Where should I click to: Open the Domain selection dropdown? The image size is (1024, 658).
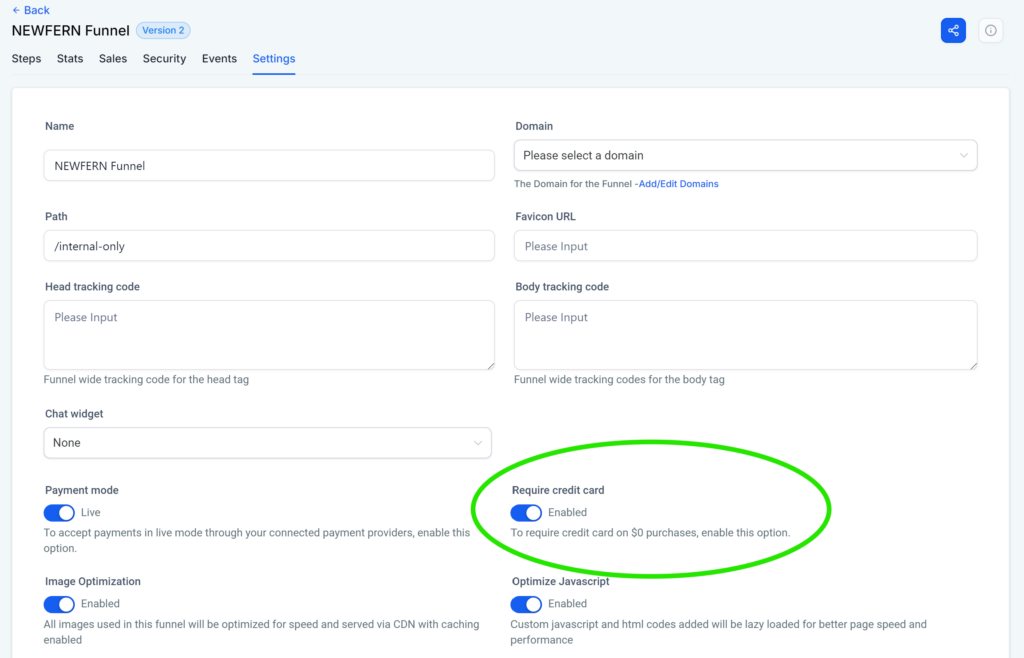click(x=745, y=155)
